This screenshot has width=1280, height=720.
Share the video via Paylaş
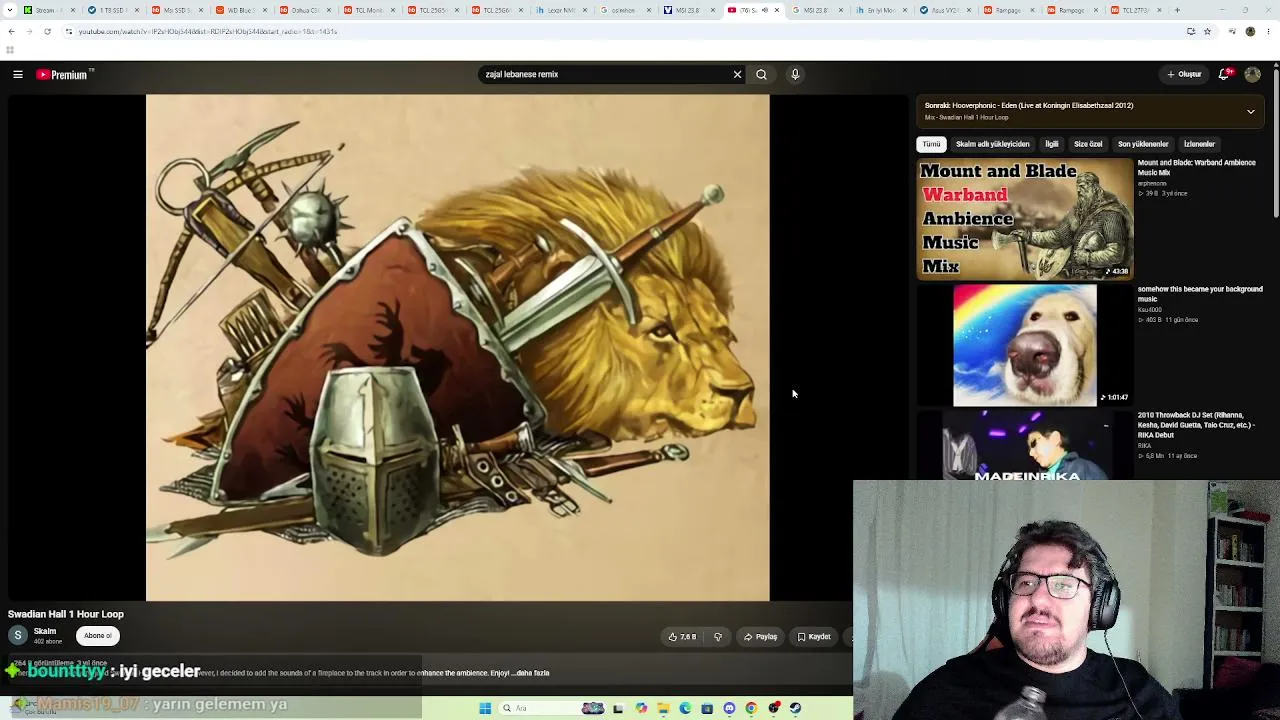coord(760,637)
